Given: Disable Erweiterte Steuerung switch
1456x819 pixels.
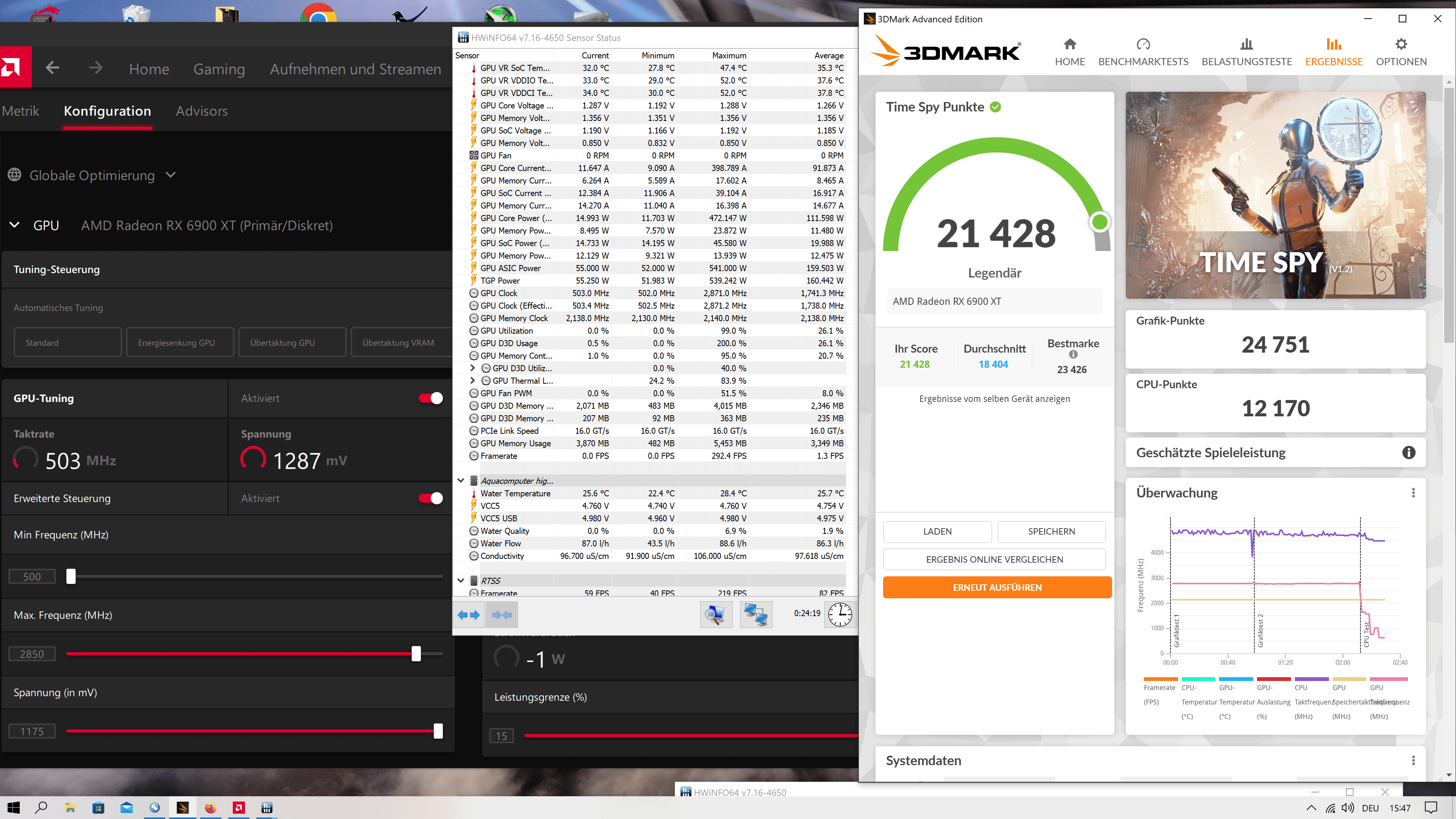Looking at the screenshot, I should tap(431, 499).
